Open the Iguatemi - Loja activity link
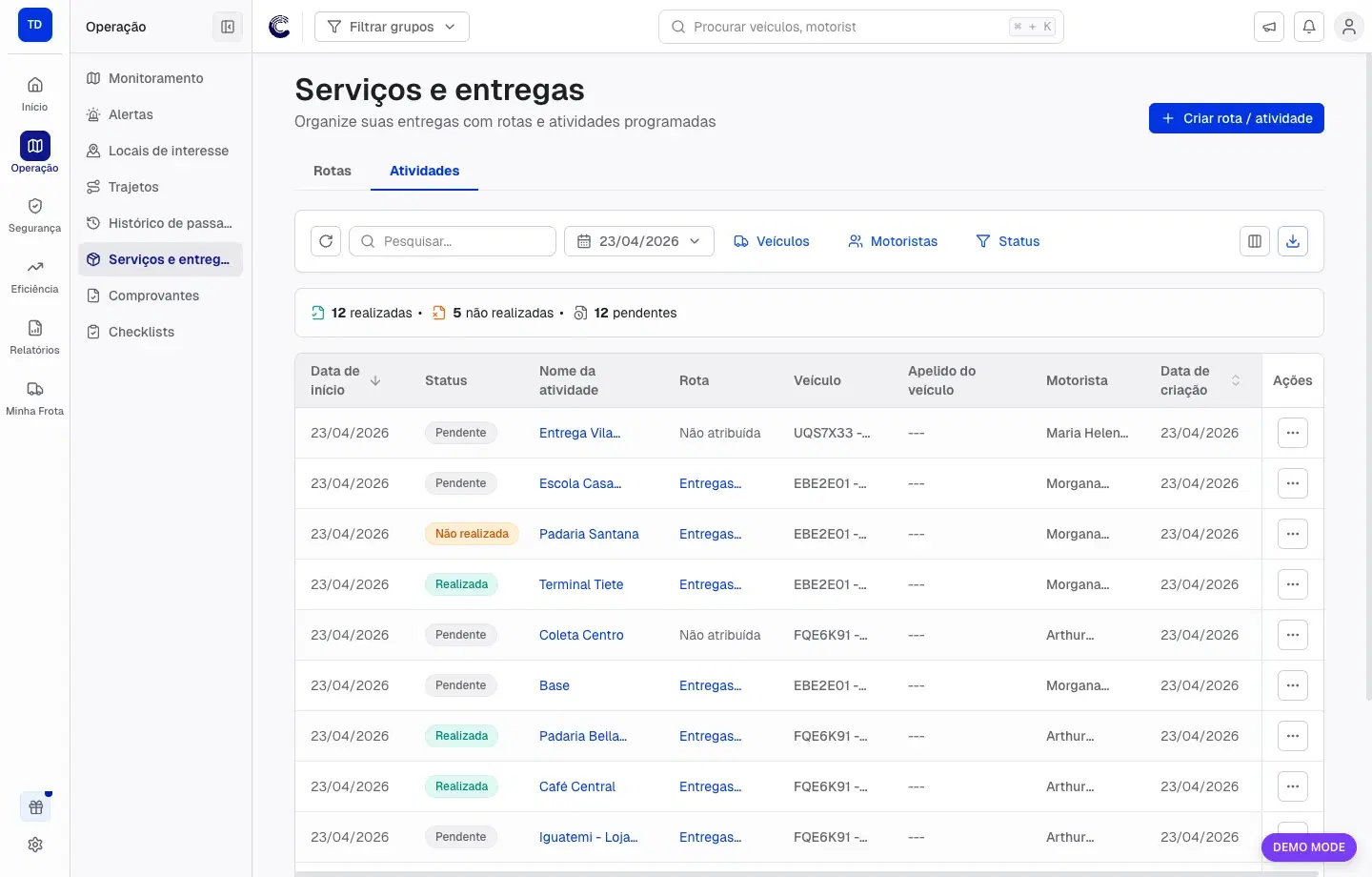This screenshot has height=877, width=1372. [588, 837]
